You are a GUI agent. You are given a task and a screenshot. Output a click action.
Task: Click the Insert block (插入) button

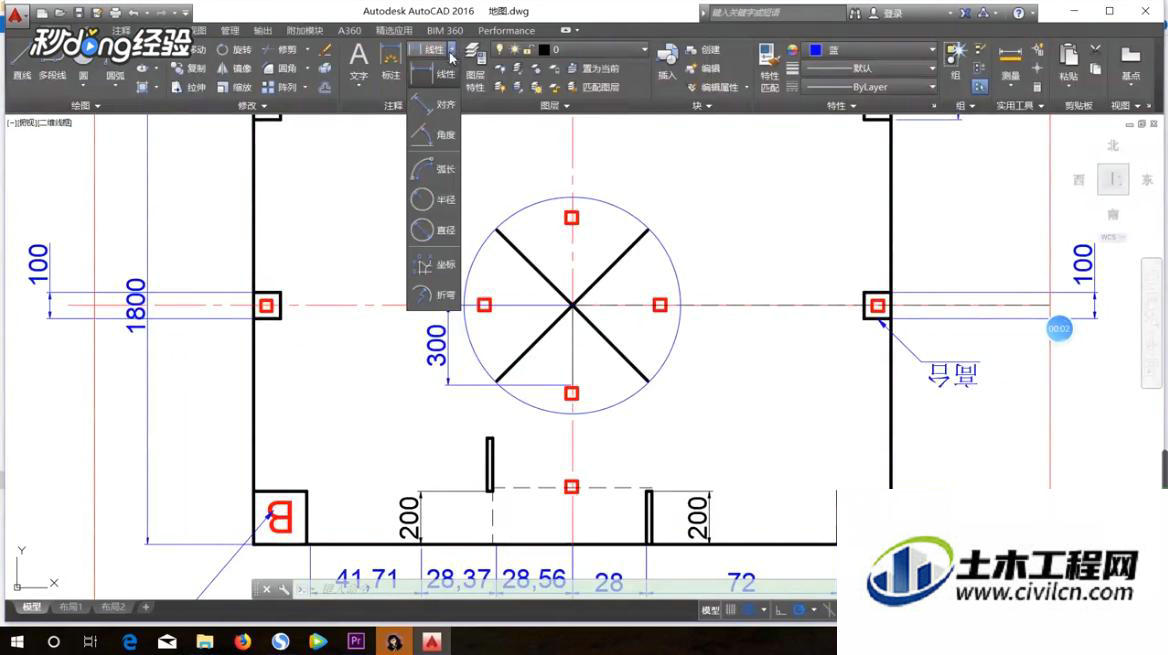667,61
